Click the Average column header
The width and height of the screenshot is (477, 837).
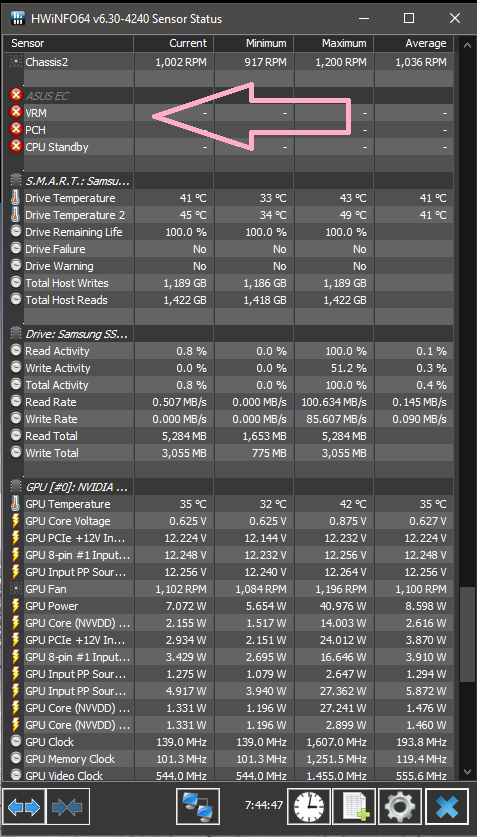tap(414, 43)
